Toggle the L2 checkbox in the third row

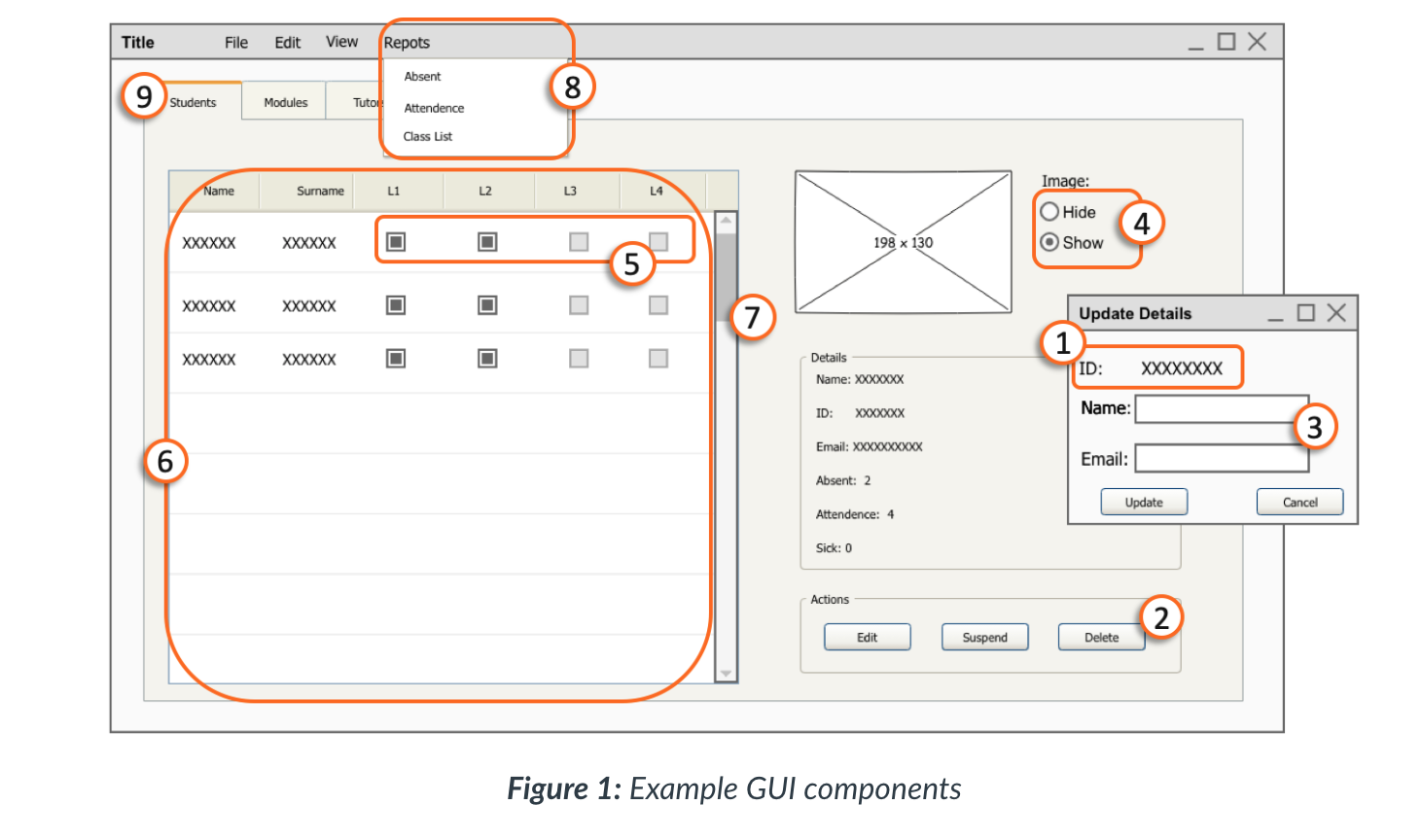tap(487, 359)
